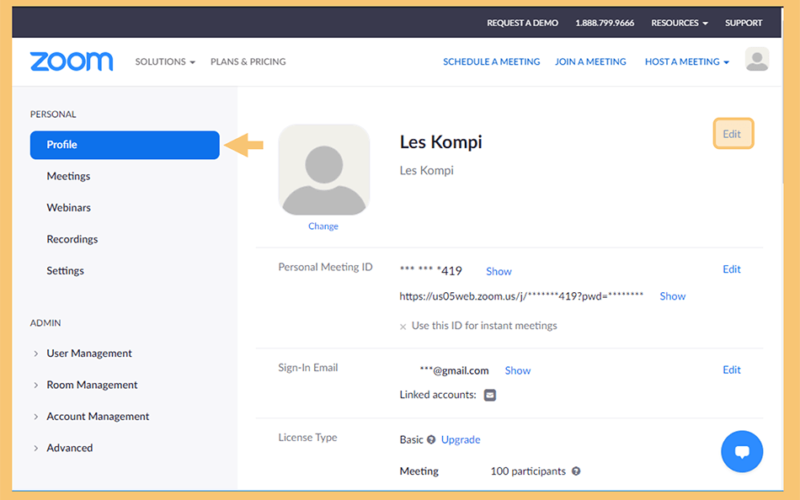Select Profile in the sidebar

coord(124,145)
